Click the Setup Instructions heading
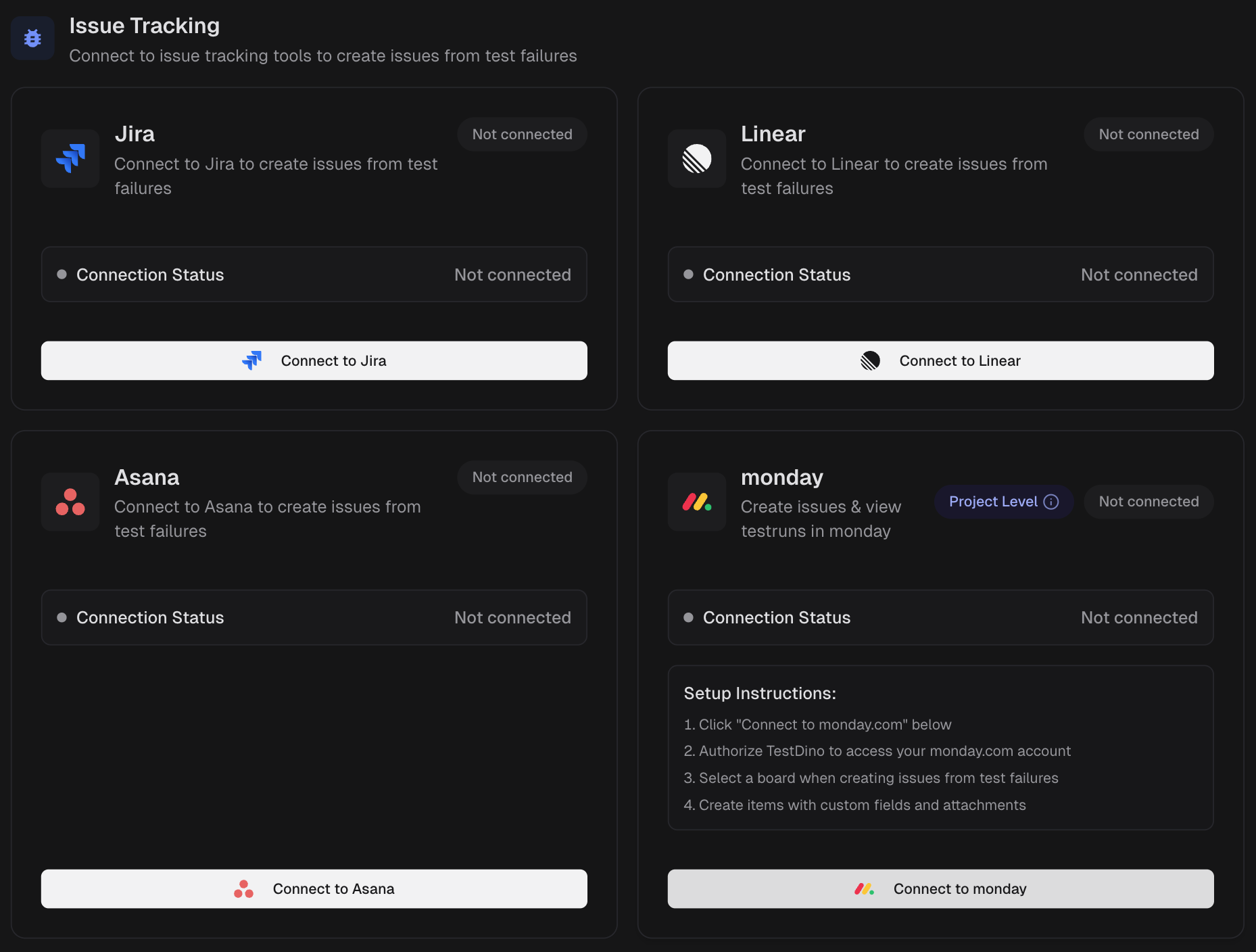1256x952 pixels. coord(760,693)
